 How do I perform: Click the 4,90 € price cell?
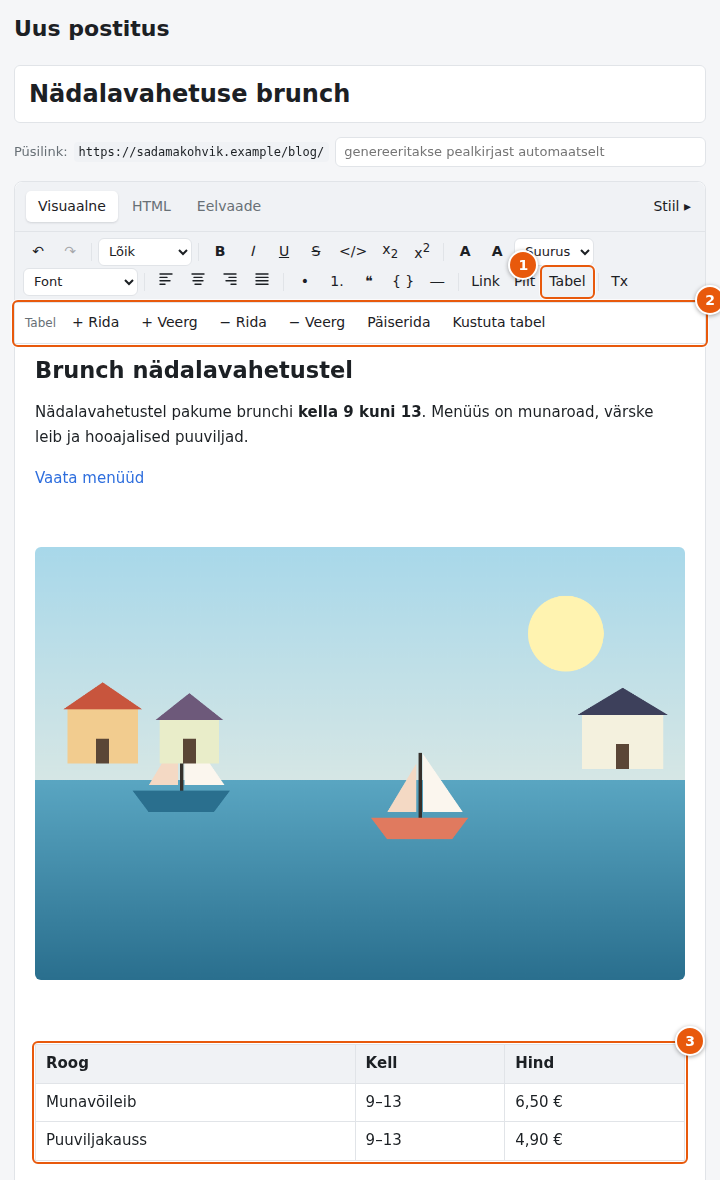(x=594, y=1139)
